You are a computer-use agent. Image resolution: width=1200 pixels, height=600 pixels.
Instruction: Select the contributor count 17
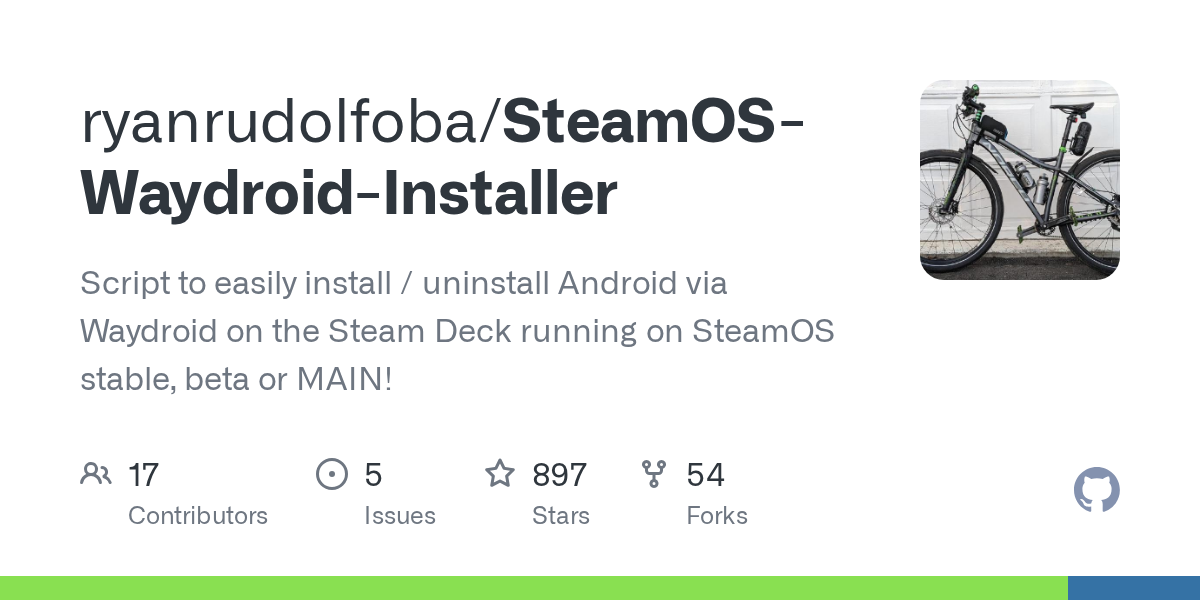(143, 475)
